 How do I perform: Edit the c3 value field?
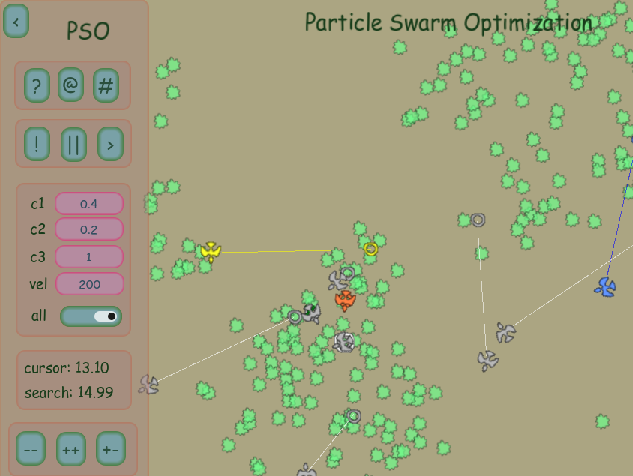[x=89, y=257]
